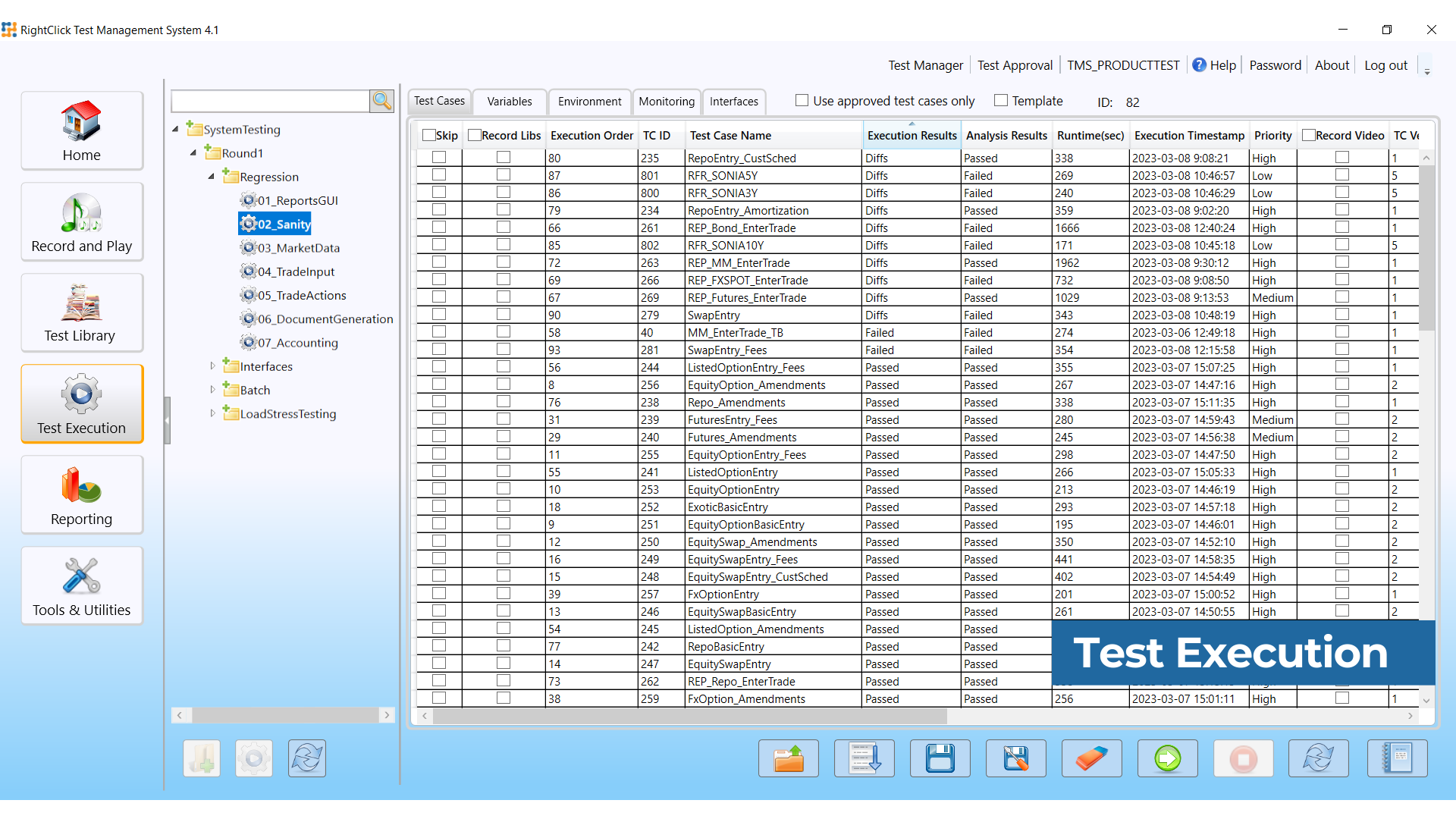
Task: Enable Use approved test cases only
Action: pyautogui.click(x=802, y=99)
